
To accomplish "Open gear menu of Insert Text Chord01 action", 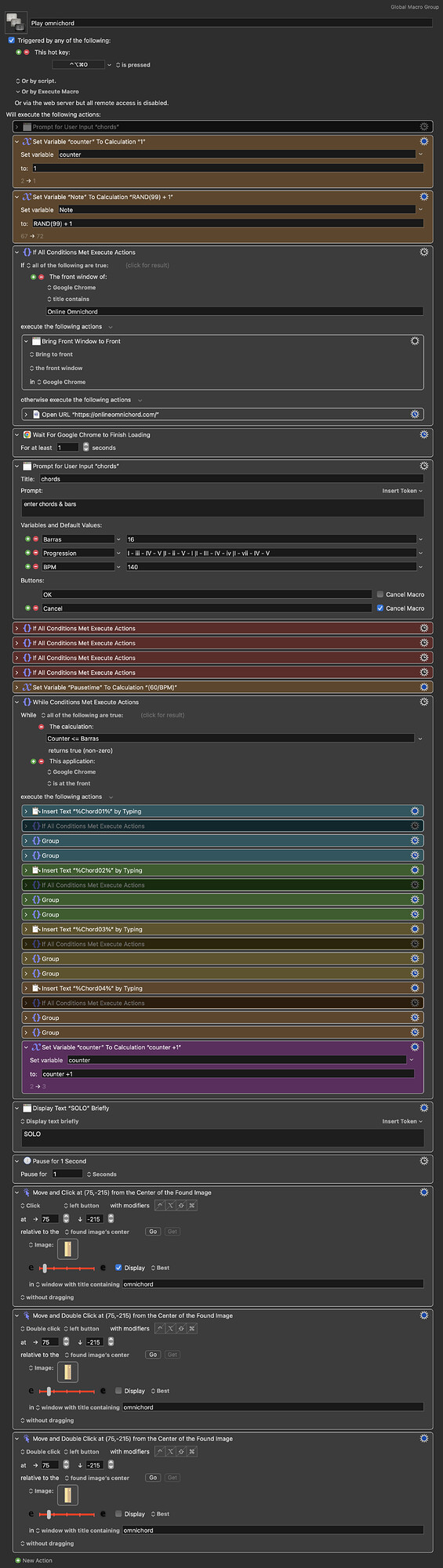I will tap(415, 811).
